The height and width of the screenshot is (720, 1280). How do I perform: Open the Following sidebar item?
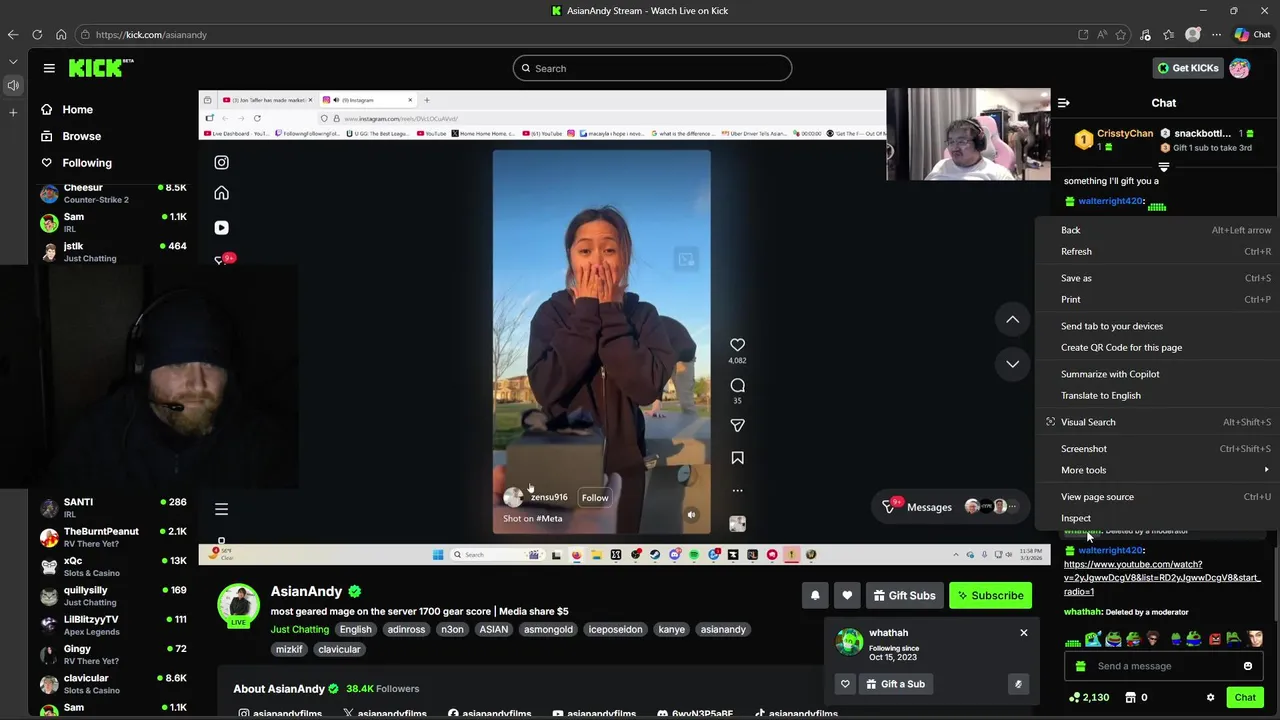87,162
